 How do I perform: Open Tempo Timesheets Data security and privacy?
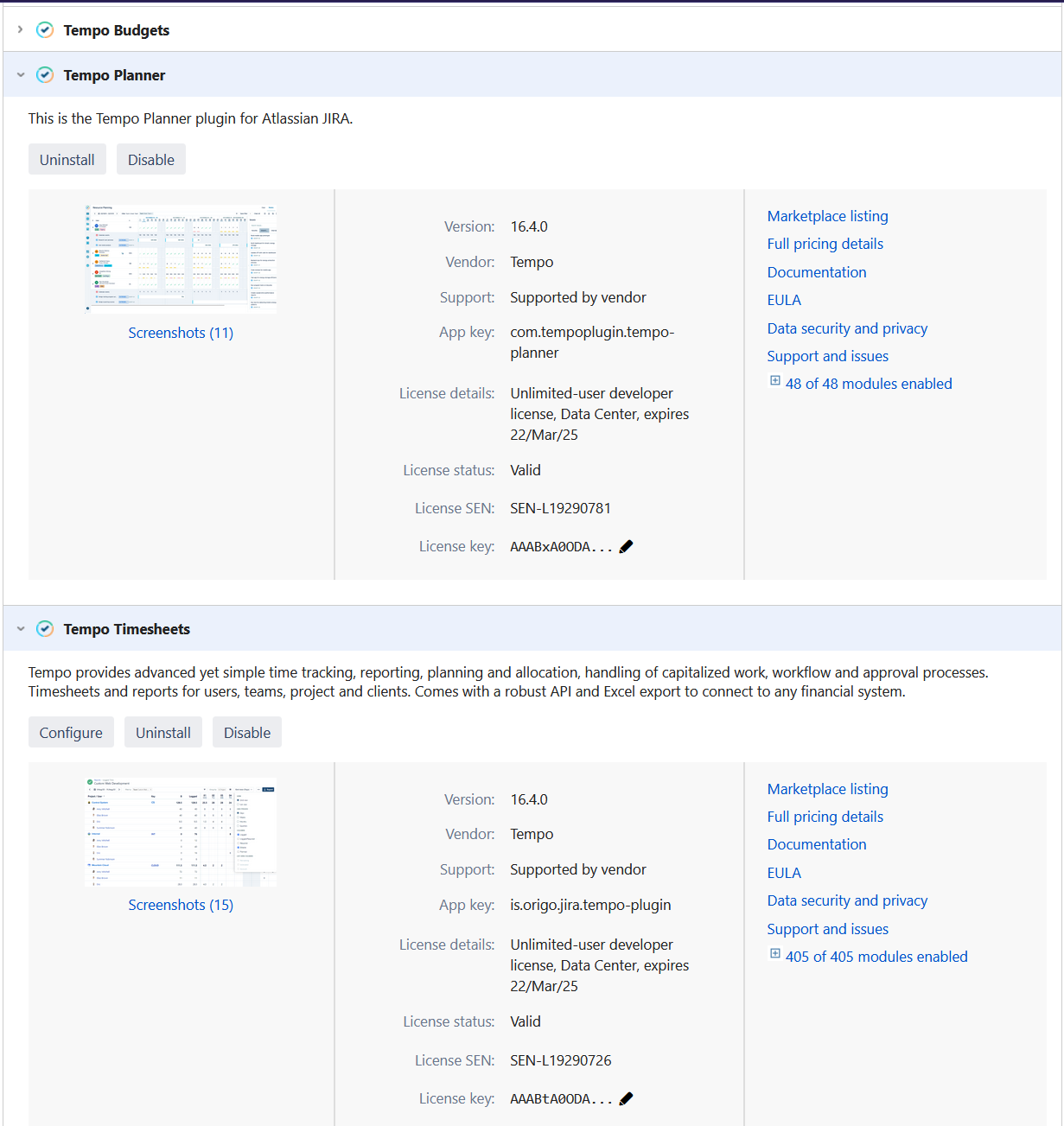(847, 900)
